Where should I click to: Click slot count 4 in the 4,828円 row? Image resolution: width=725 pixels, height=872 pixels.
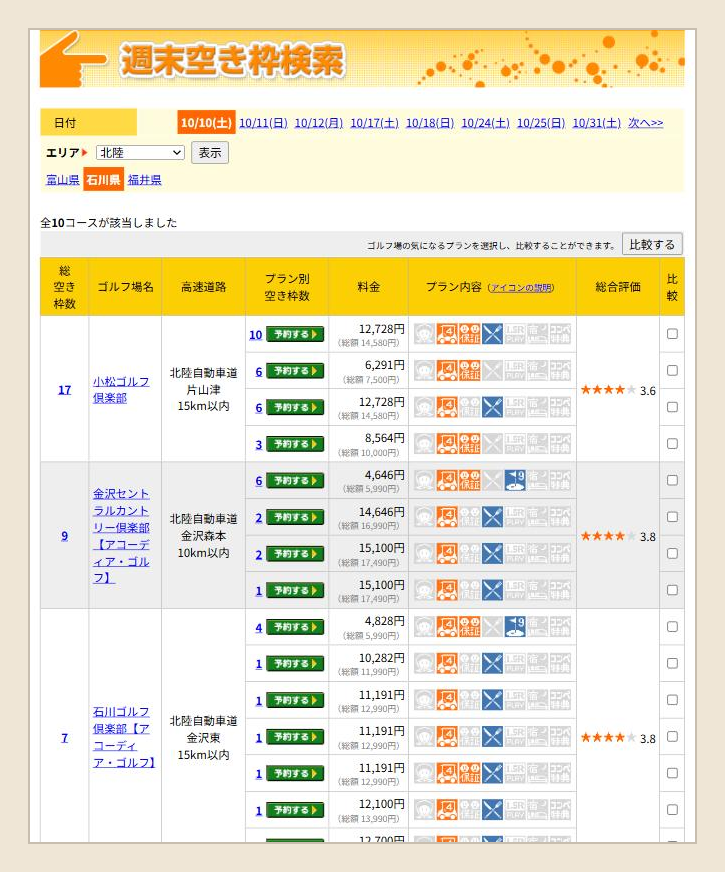click(x=259, y=628)
